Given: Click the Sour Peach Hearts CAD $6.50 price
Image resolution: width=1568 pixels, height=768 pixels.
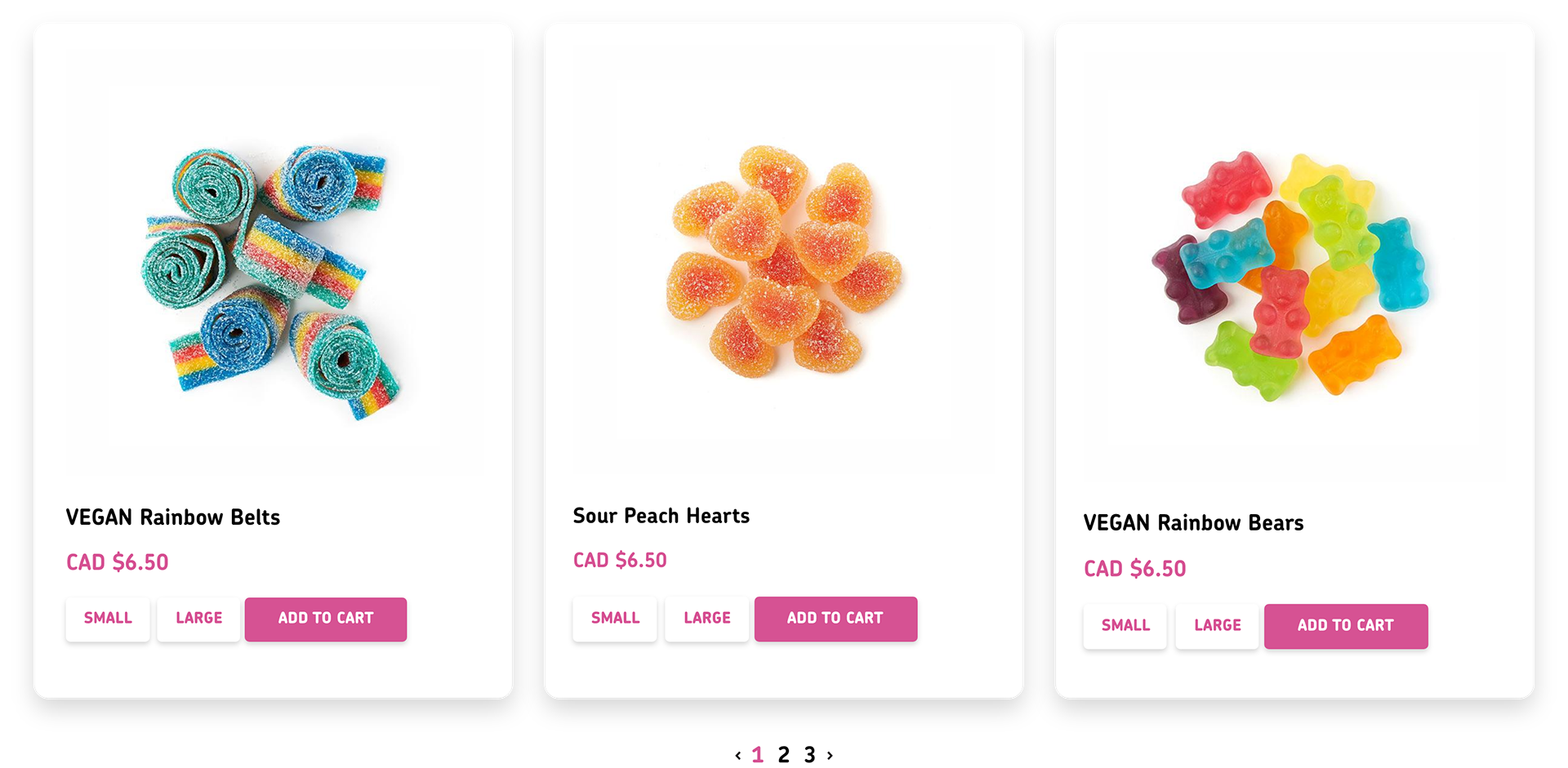Looking at the screenshot, I should (x=620, y=560).
